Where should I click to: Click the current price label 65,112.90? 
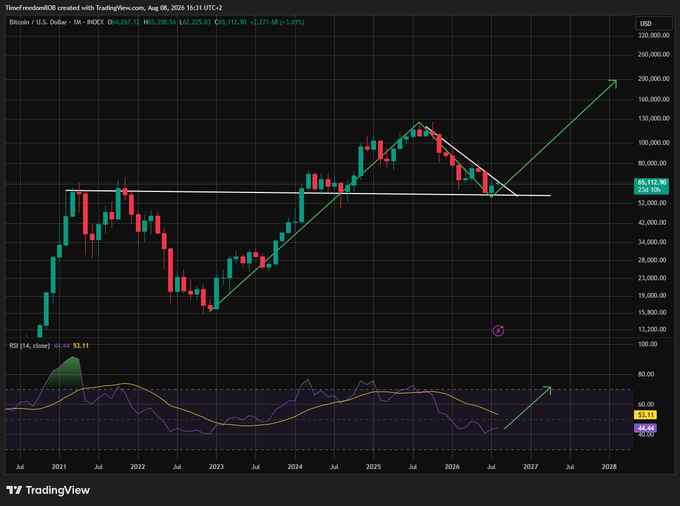pos(651,183)
